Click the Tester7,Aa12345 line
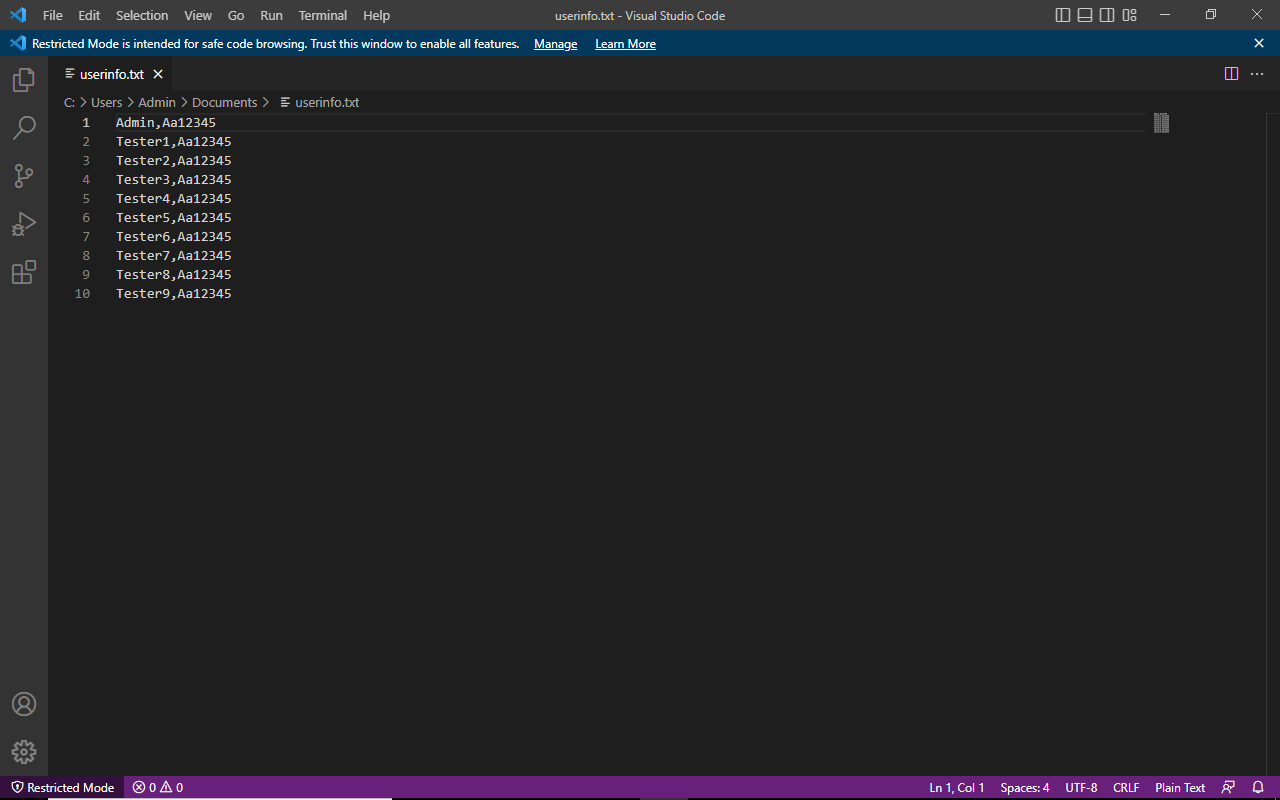 tap(174, 256)
